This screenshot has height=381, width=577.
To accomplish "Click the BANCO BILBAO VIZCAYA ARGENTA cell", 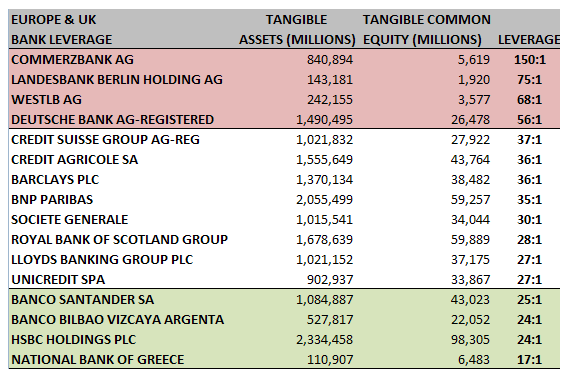I will 118,320.
